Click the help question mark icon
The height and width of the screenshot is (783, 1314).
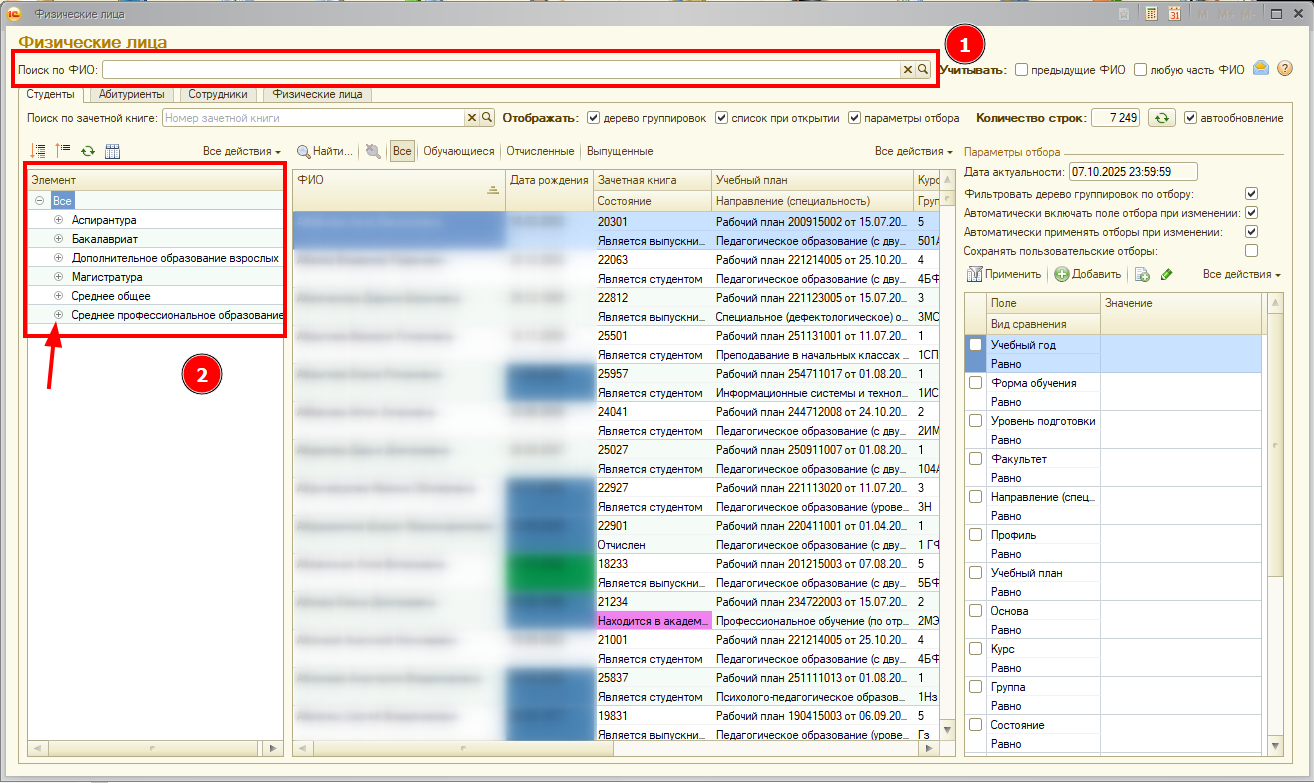click(1285, 69)
